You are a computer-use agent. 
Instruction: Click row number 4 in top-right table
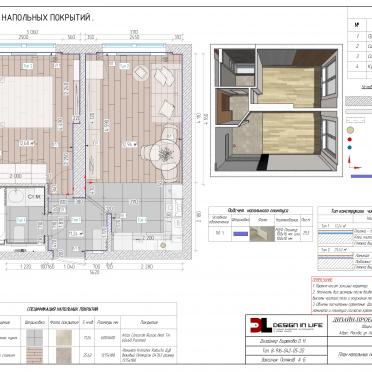click(357, 66)
